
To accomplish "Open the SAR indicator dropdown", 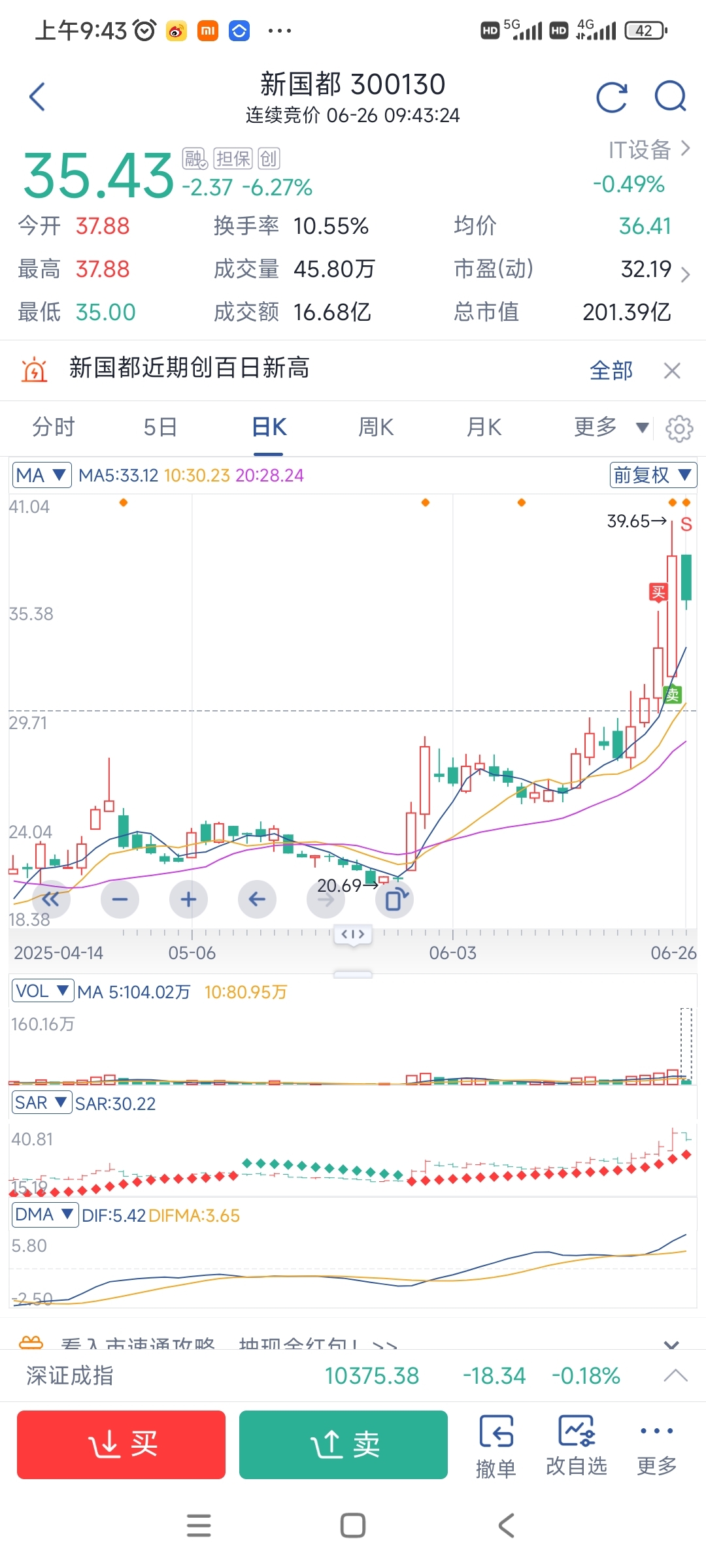I will pos(42,1103).
